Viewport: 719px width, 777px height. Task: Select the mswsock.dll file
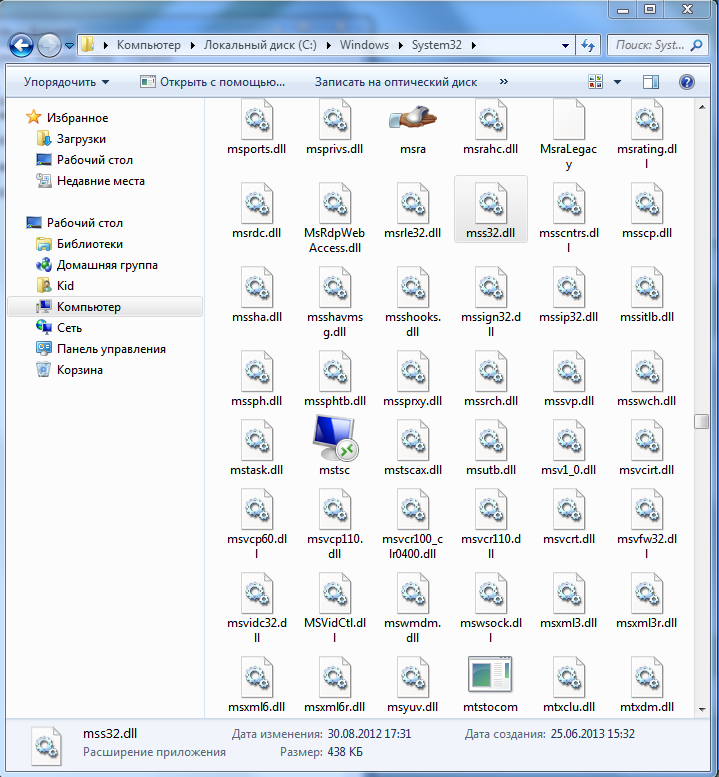491,609
